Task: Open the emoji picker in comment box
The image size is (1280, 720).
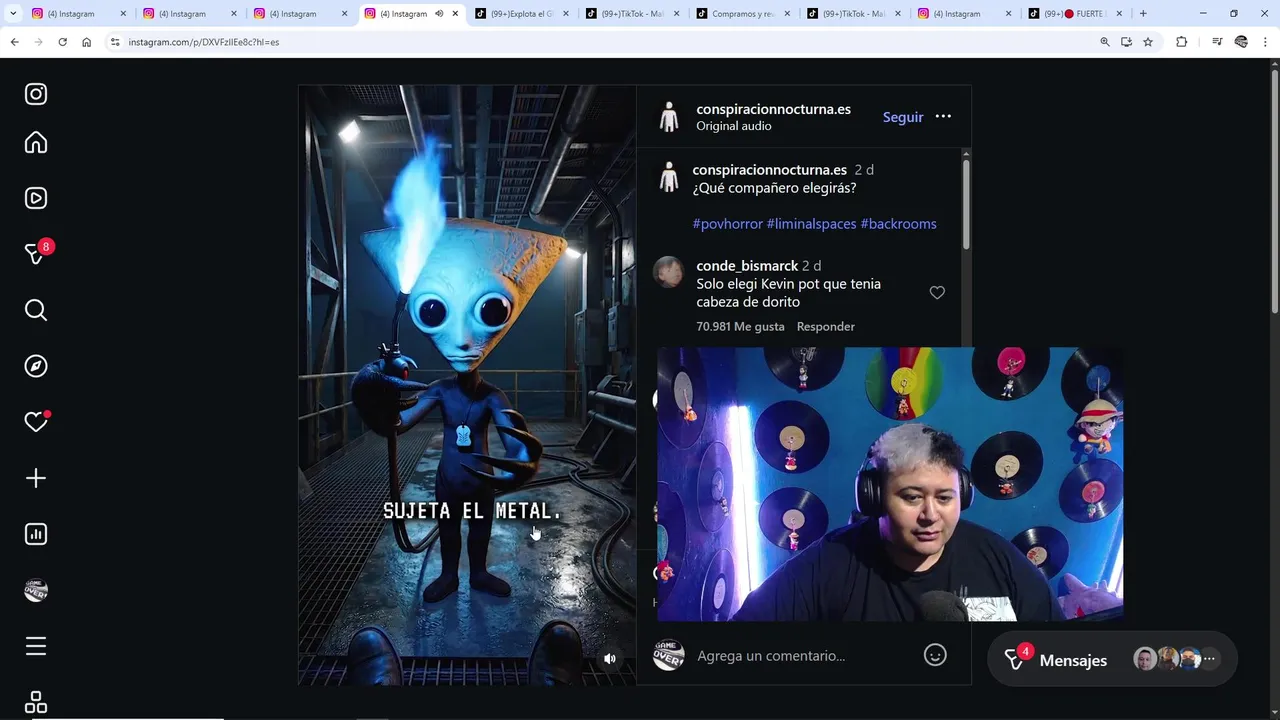Action: (x=935, y=655)
